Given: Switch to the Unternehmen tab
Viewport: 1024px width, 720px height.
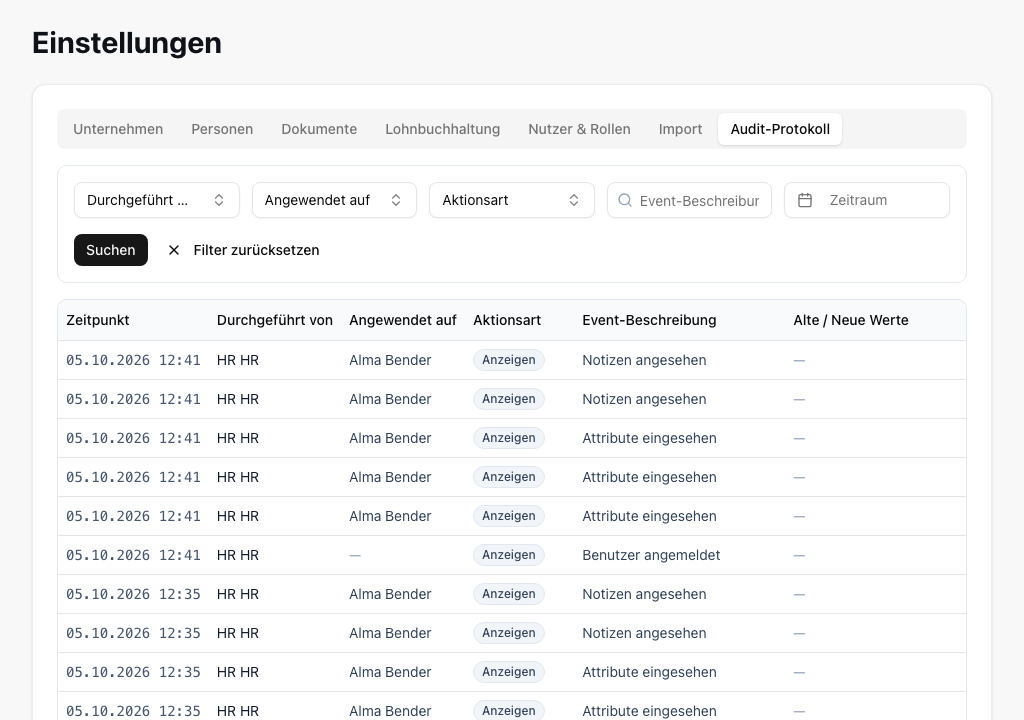Looking at the screenshot, I should [x=118, y=129].
